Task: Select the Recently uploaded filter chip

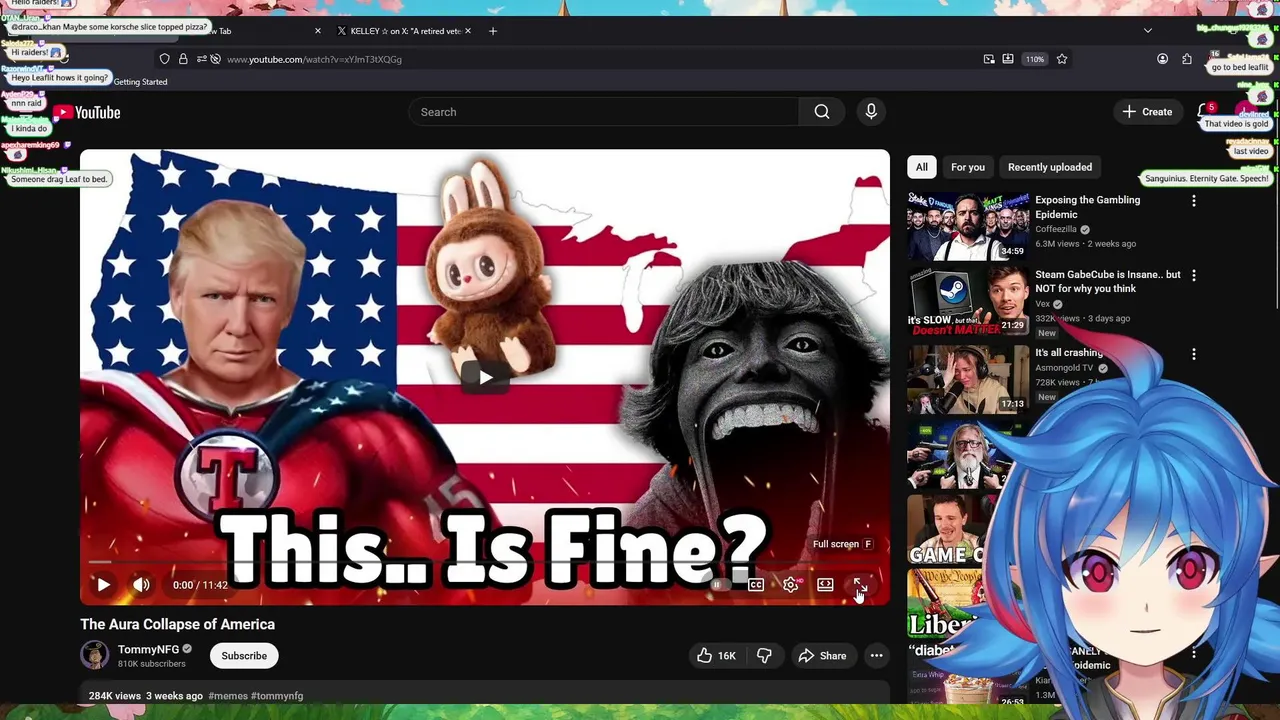Action: (x=1050, y=167)
